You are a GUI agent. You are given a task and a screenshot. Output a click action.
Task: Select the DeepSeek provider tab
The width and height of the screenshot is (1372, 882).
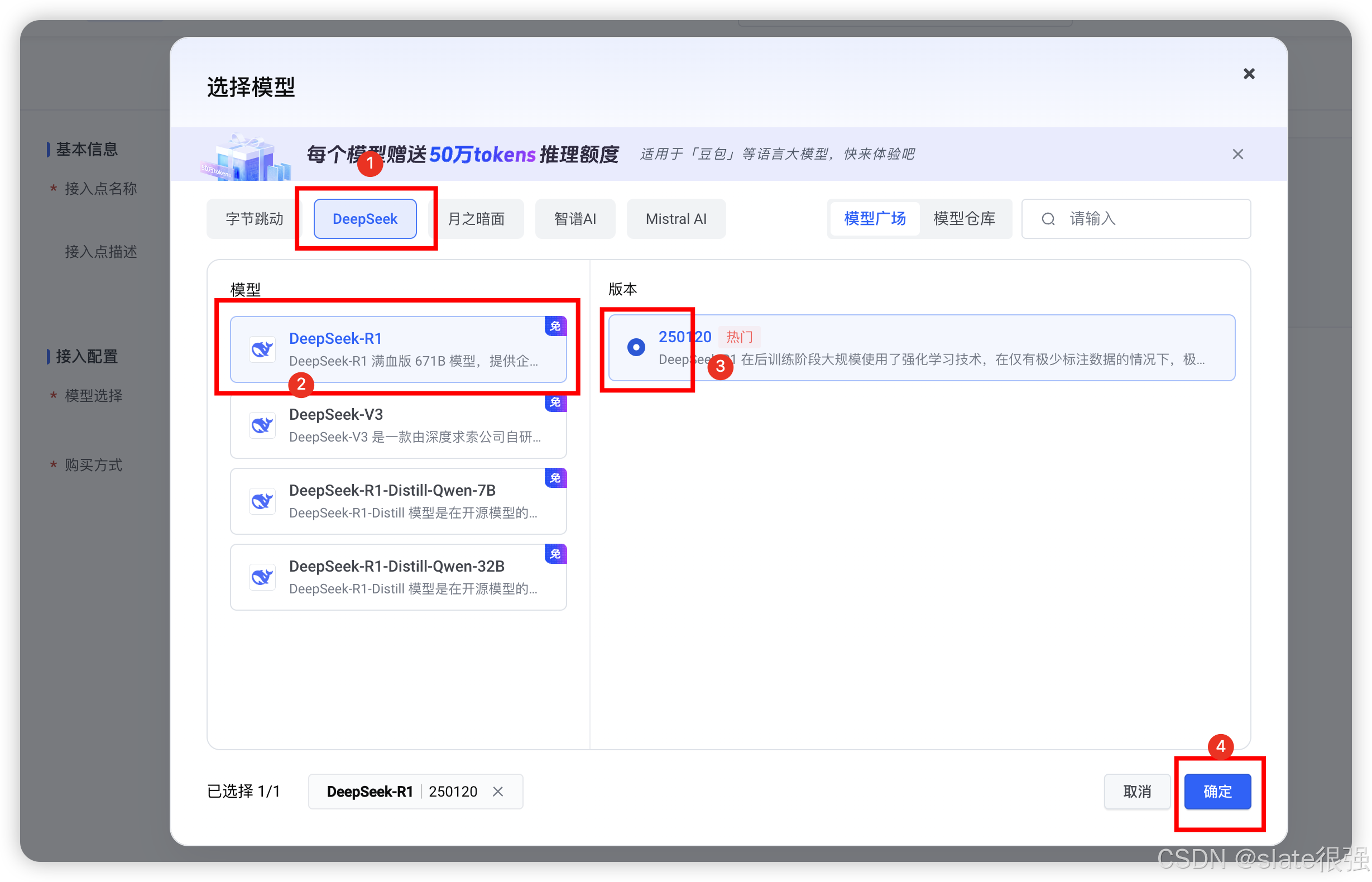pos(364,219)
